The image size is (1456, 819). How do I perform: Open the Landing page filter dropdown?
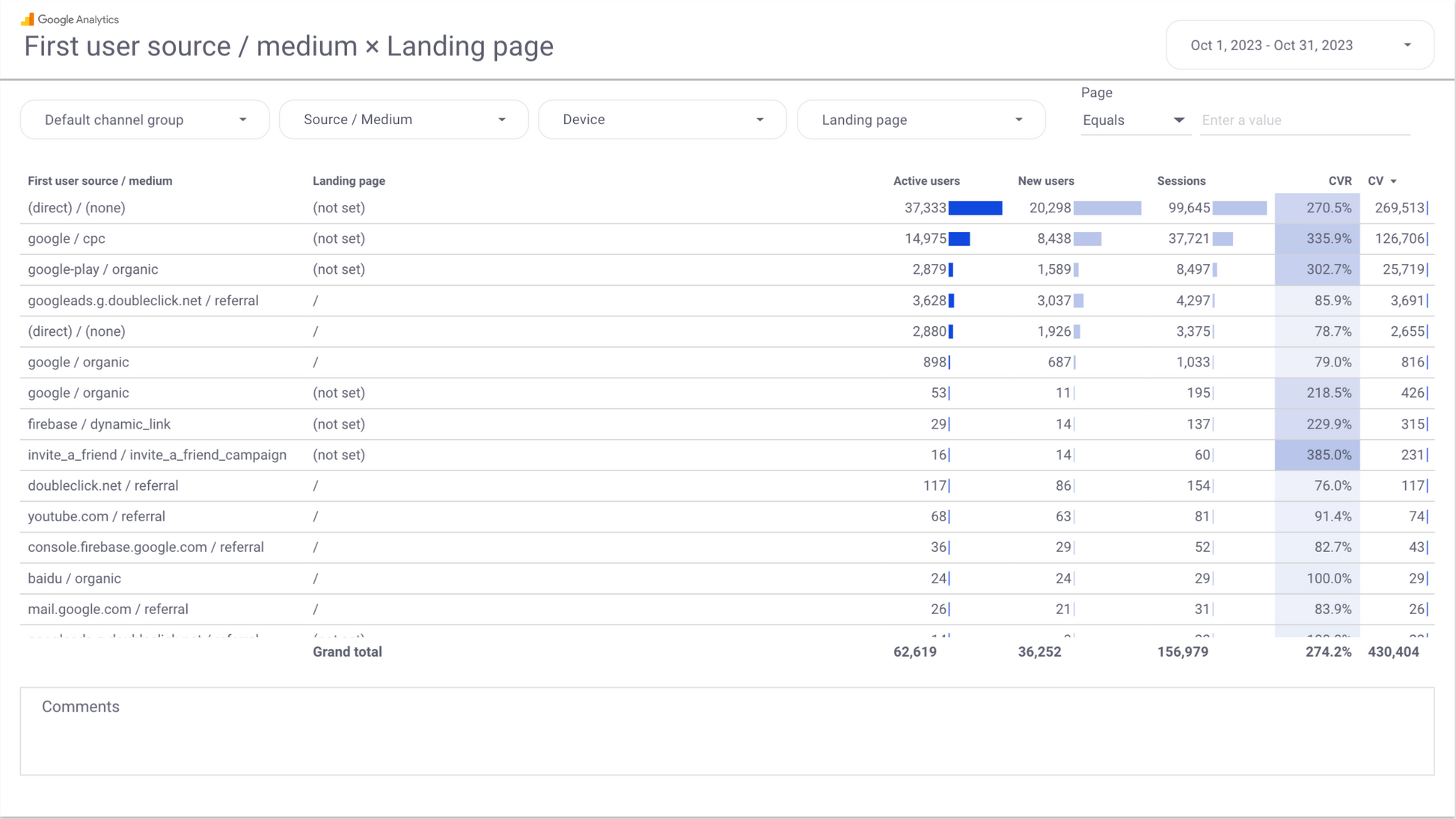tap(921, 120)
